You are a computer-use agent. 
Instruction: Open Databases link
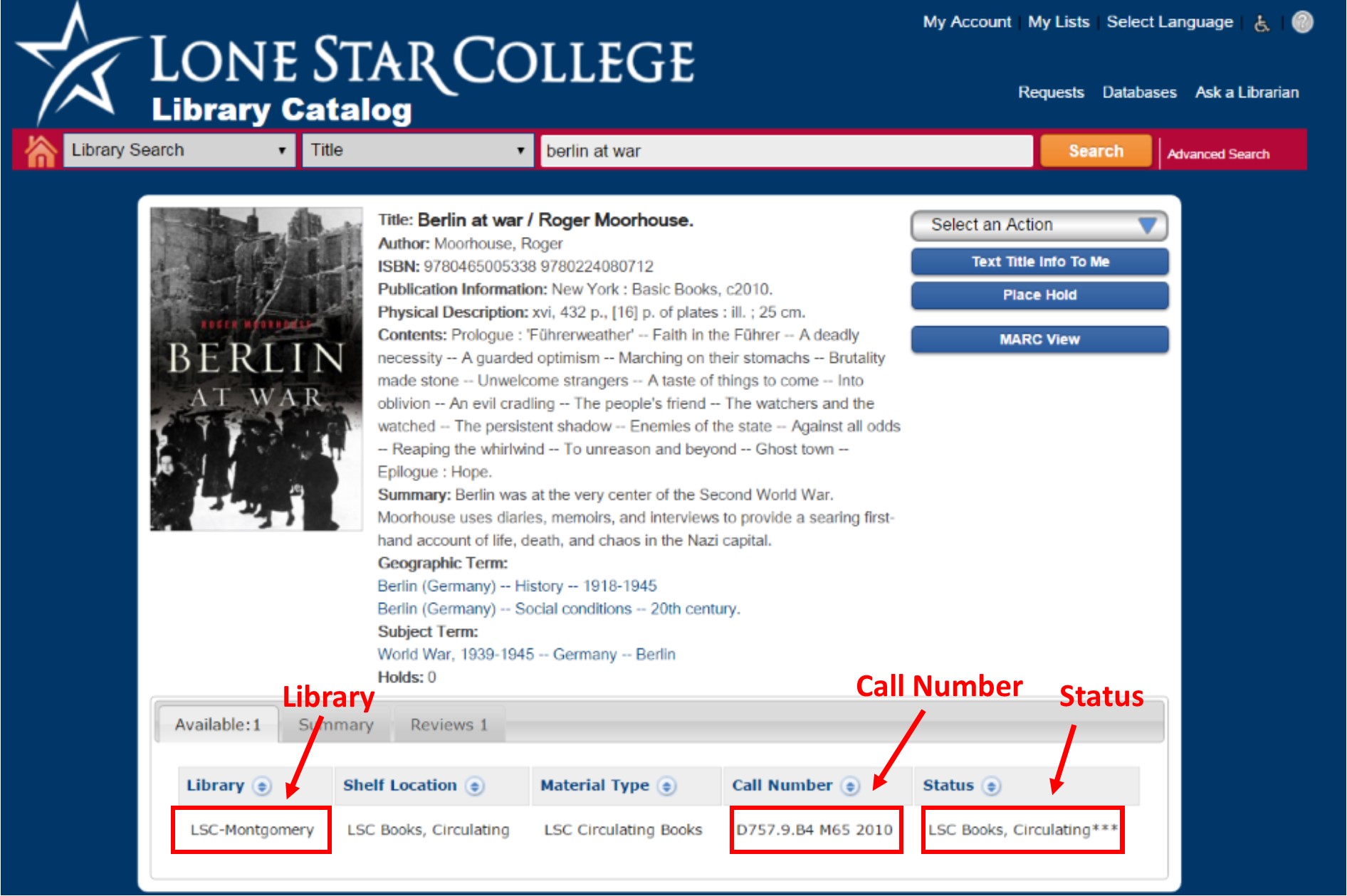[x=1139, y=93]
